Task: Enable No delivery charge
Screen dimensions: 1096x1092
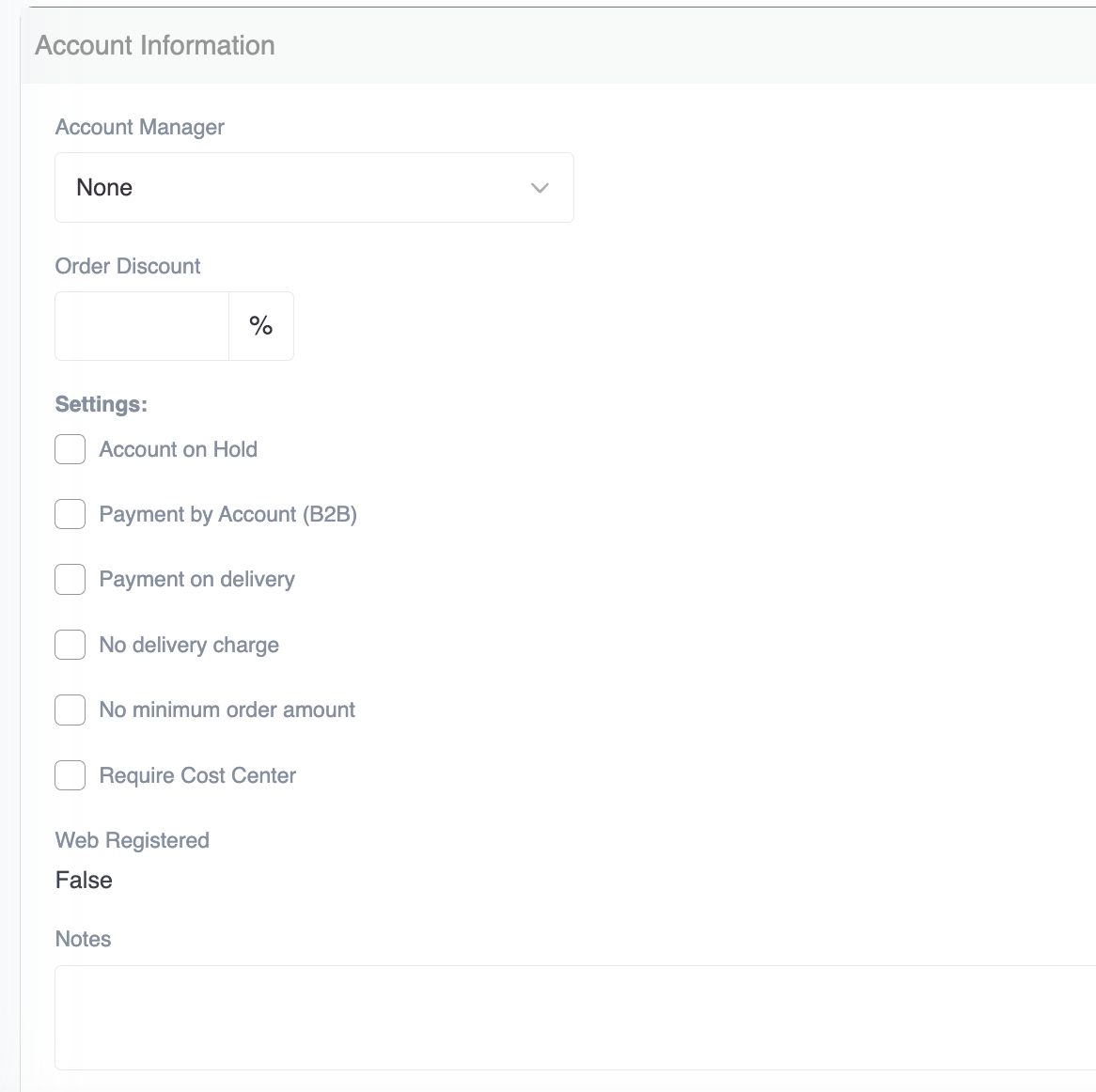Action: click(x=70, y=645)
